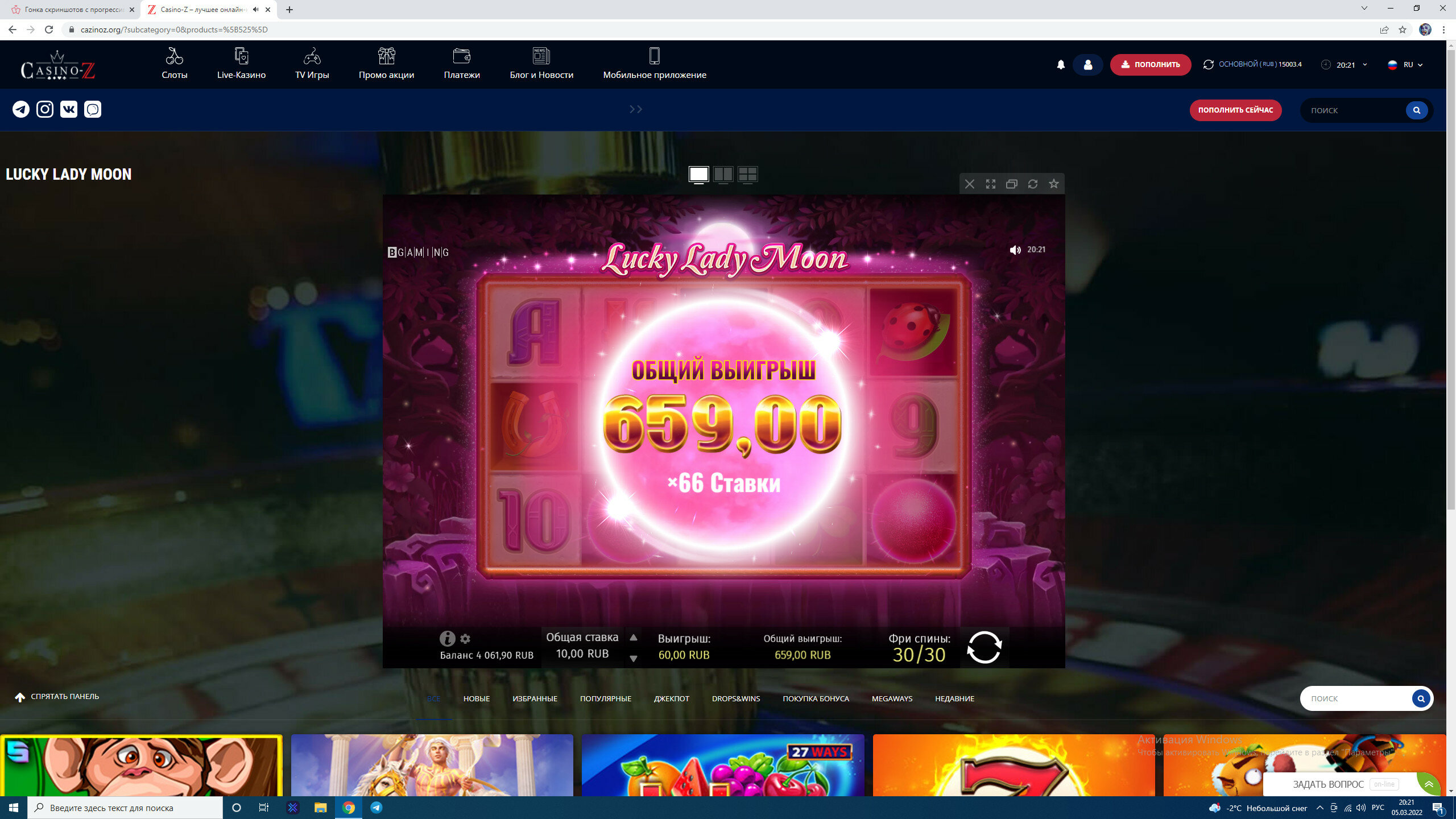Click the VK social network icon
Screen dimensions: 1456x819
(x=69, y=109)
